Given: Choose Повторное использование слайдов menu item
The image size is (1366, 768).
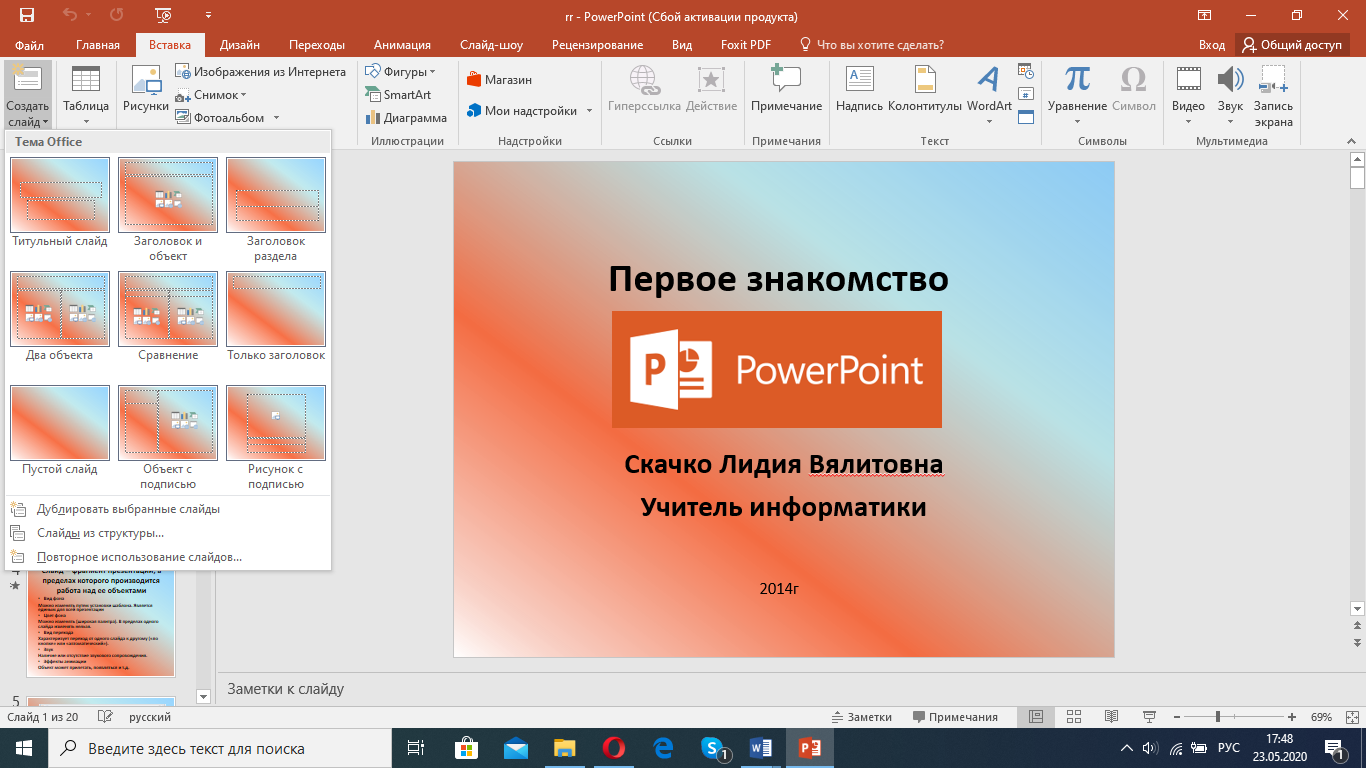Looking at the screenshot, I should pos(168,557).
